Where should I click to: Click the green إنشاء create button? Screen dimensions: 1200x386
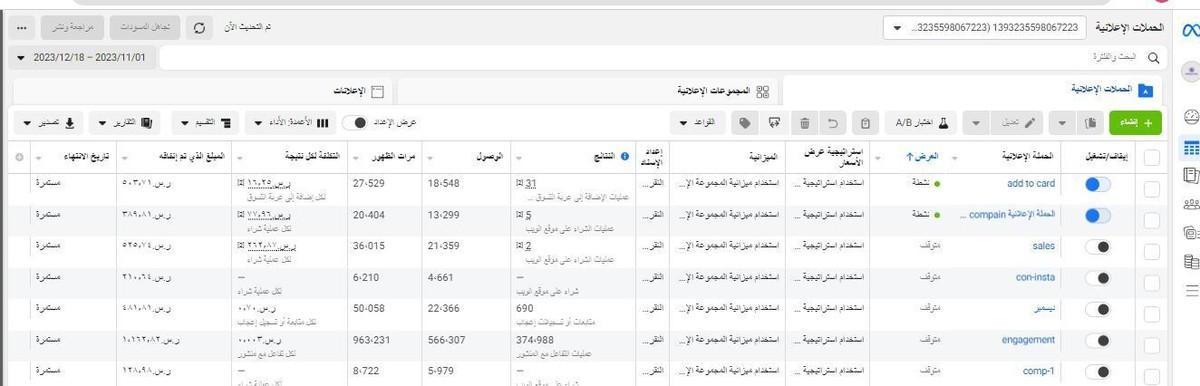[1137, 122]
